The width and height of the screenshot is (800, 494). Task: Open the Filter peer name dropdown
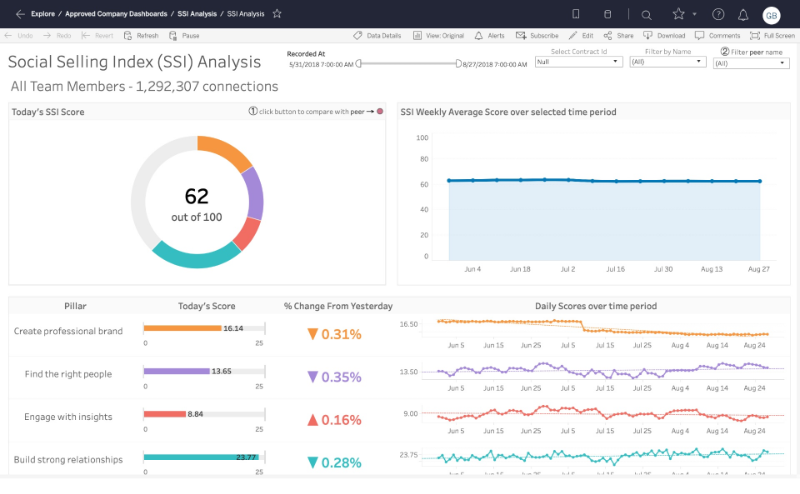[751, 63]
